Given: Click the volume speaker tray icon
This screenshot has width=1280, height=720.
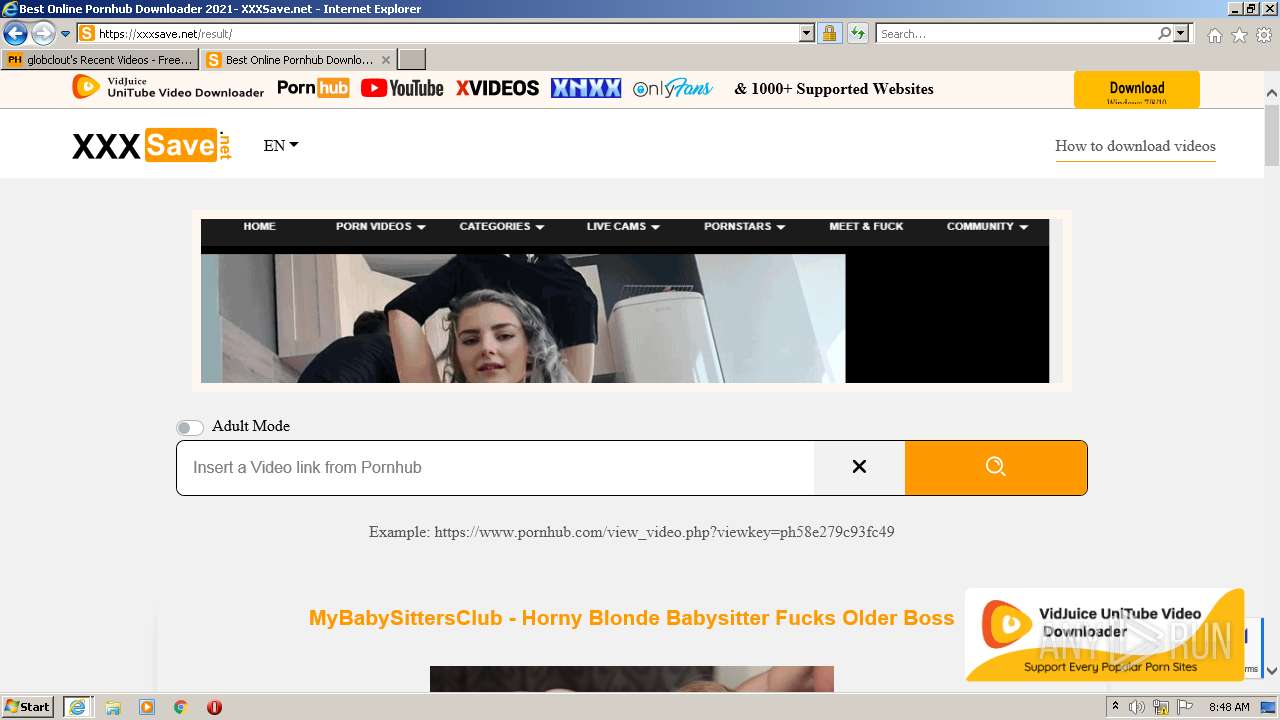Looking at the screenshot, I should [1137, 707].
